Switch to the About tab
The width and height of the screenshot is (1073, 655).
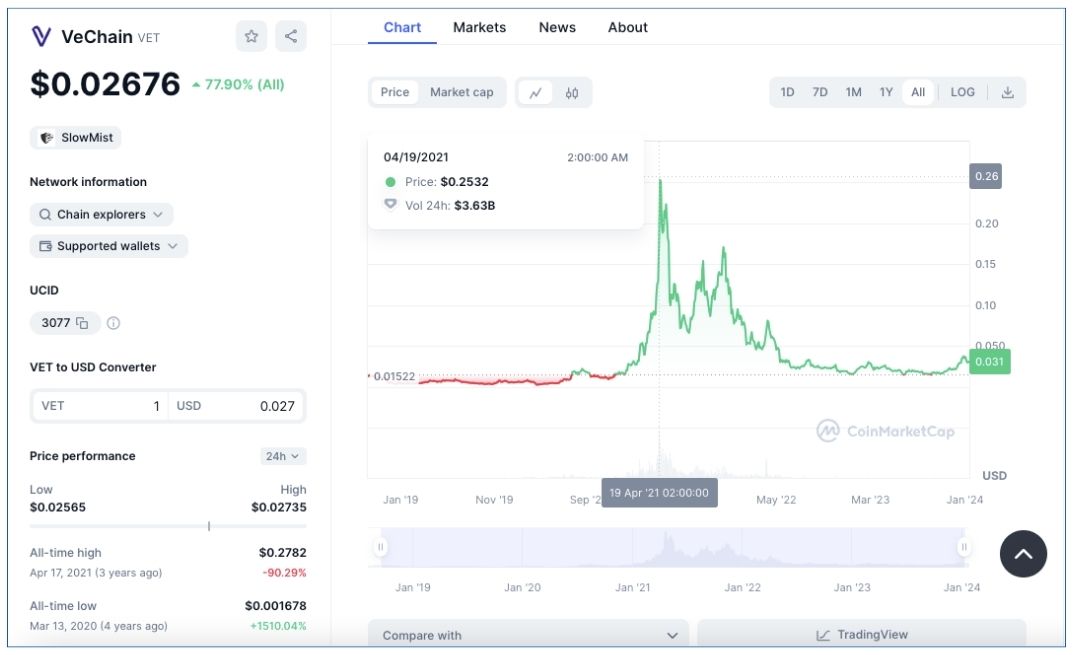point(628,27)
